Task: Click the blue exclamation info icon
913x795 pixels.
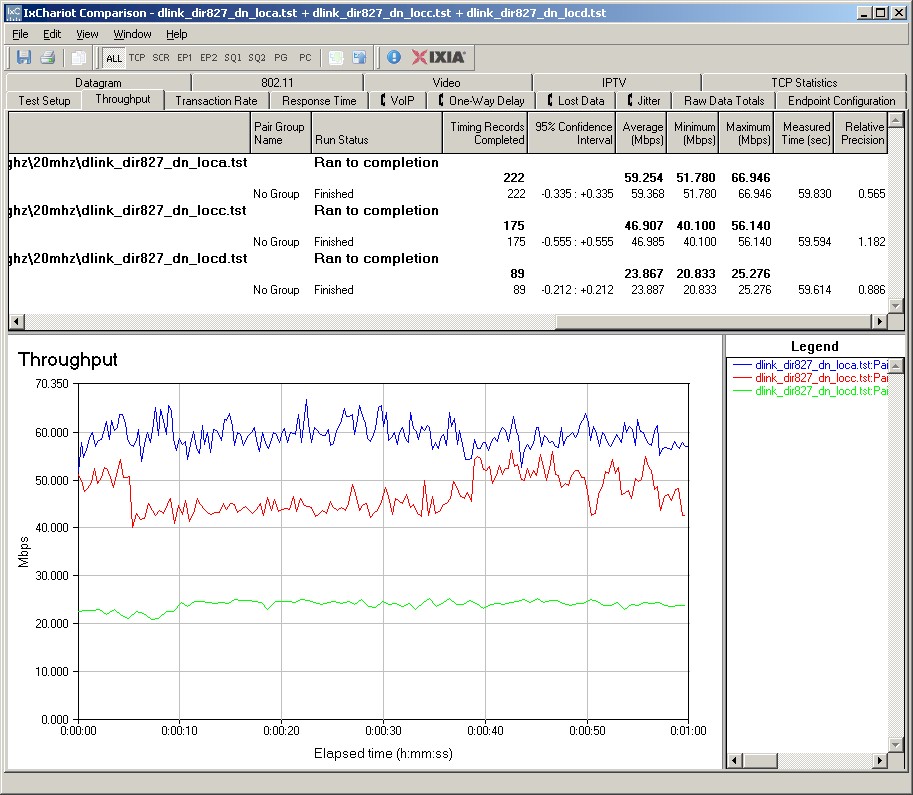Action: tap(394, 57)
